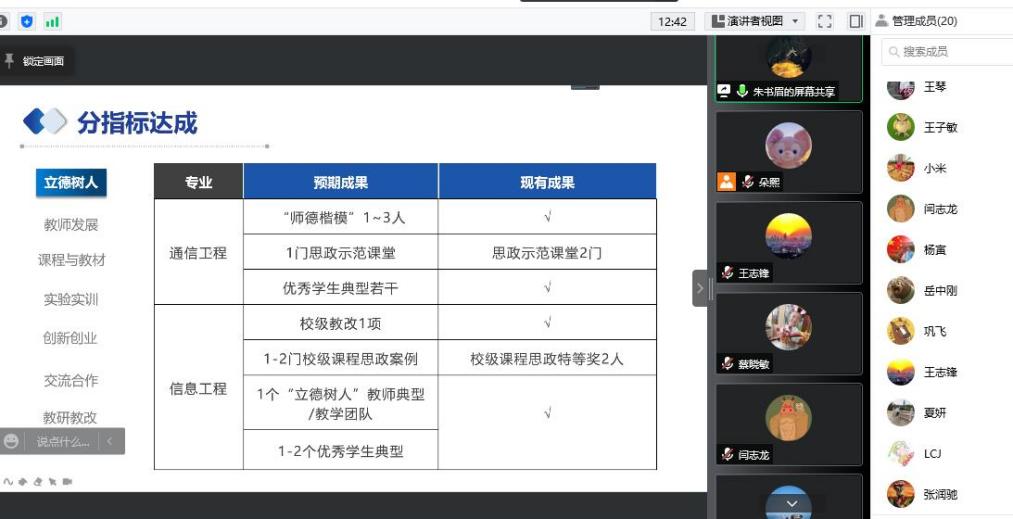Open the 演讲者视图 view dropdown

click(x=756, y=21)
